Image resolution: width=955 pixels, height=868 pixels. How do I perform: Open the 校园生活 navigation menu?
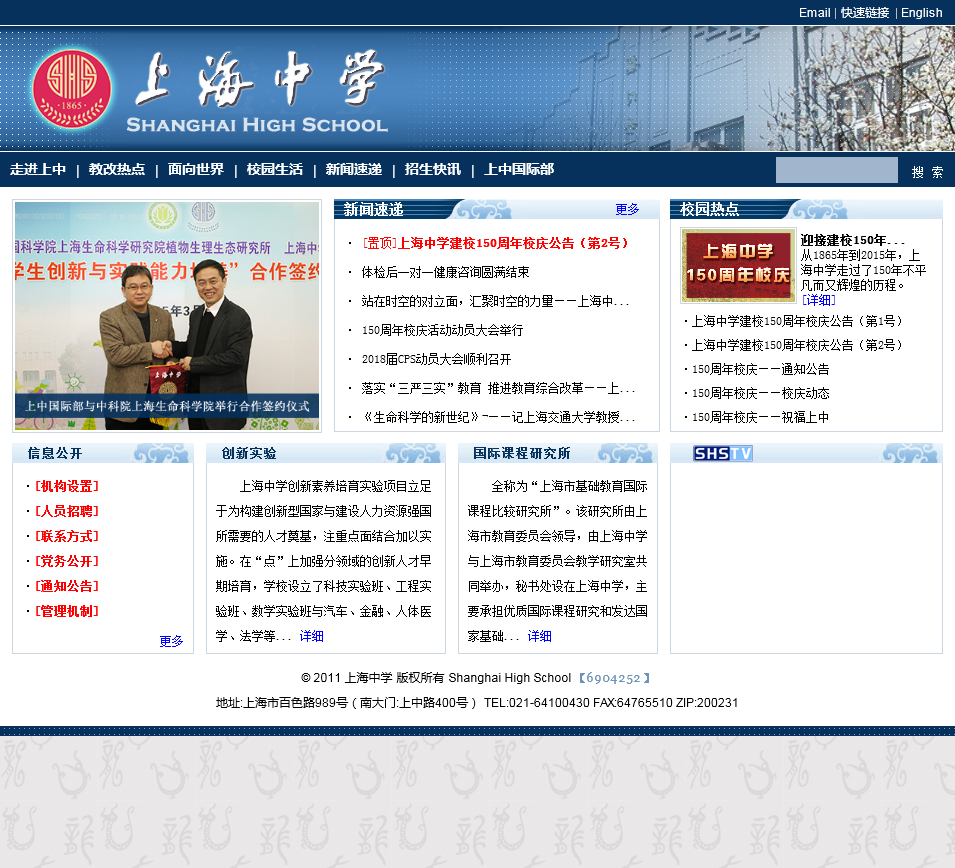(275, 169)
